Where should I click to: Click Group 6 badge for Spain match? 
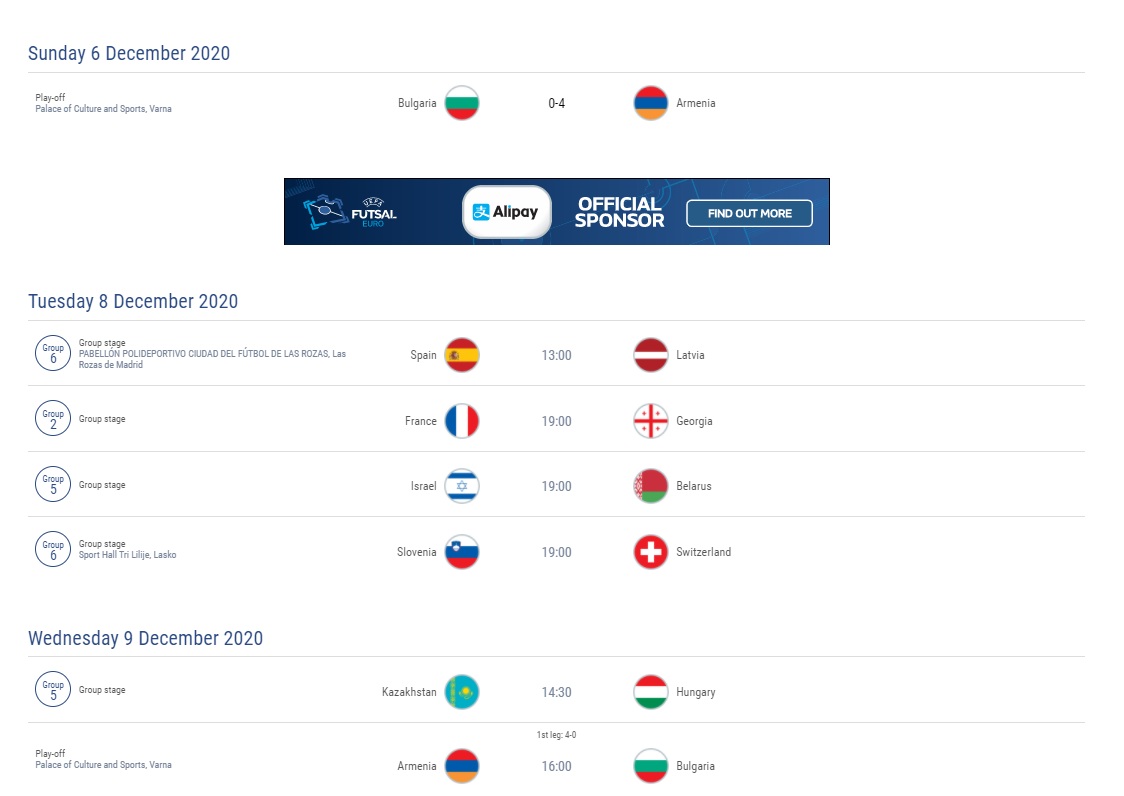[x=53, y=354]
